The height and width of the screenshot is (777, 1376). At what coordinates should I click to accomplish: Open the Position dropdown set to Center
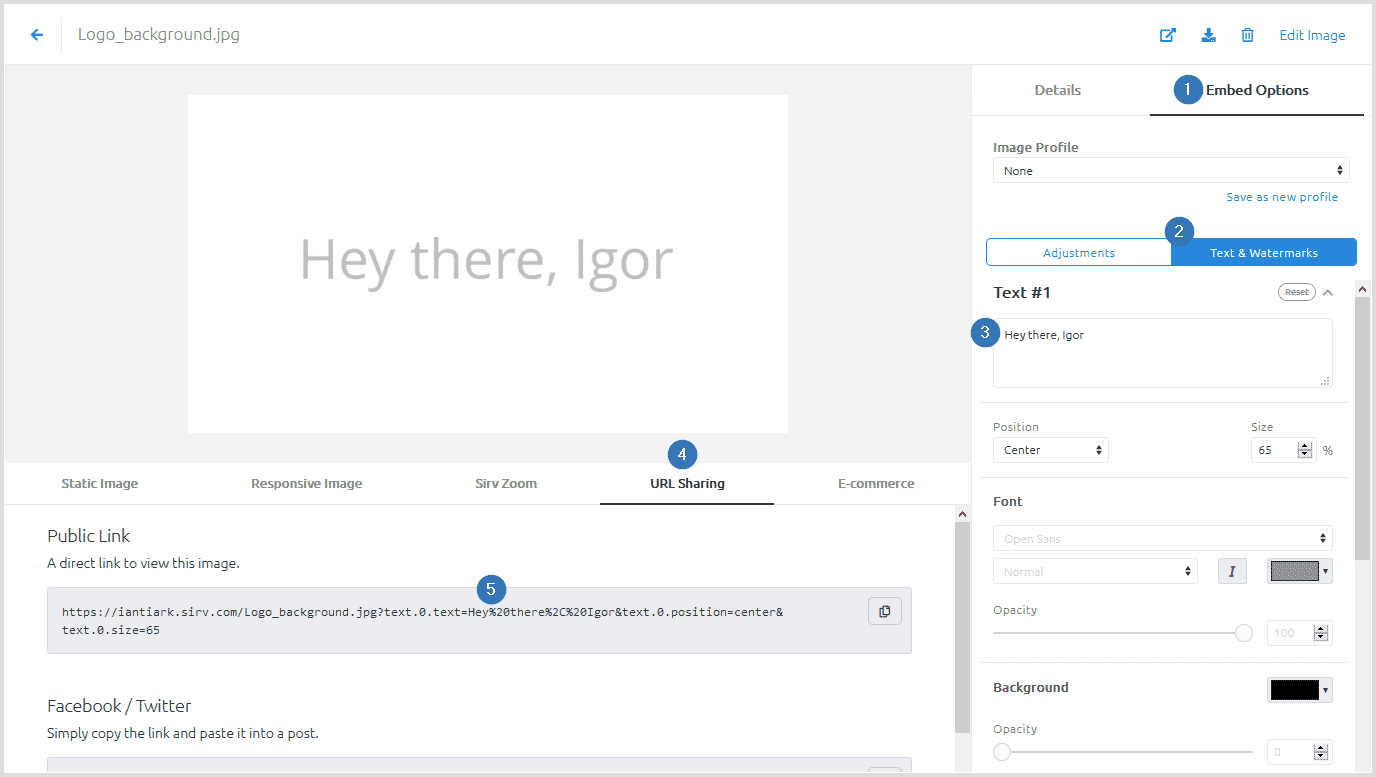click(x=1050, y=450)
